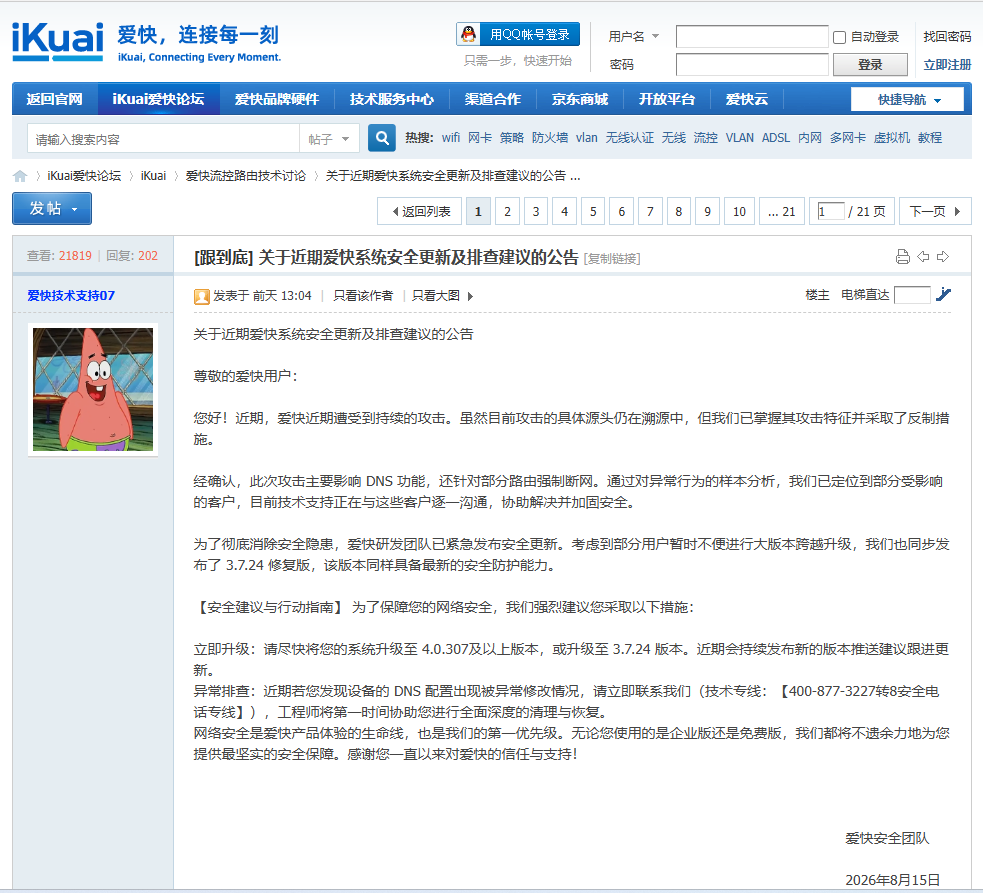Click the elevator jump-to-floor icon
Screen dimensions: 983x893
943,294
